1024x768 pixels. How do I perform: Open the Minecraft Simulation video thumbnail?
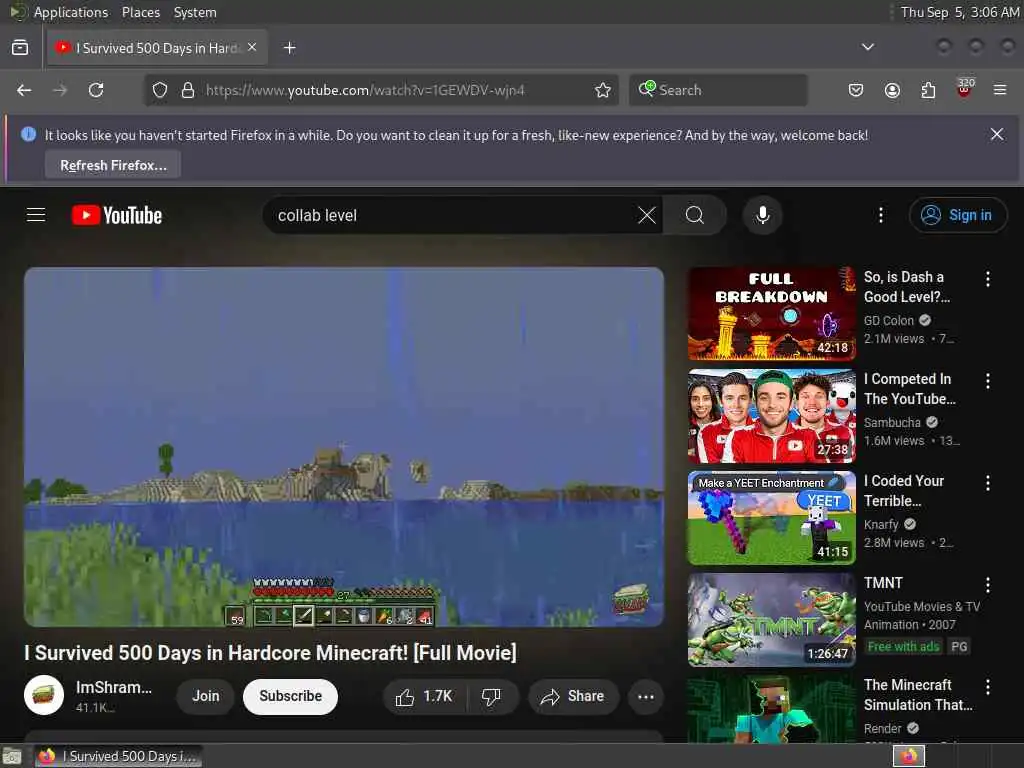(771, 709)
